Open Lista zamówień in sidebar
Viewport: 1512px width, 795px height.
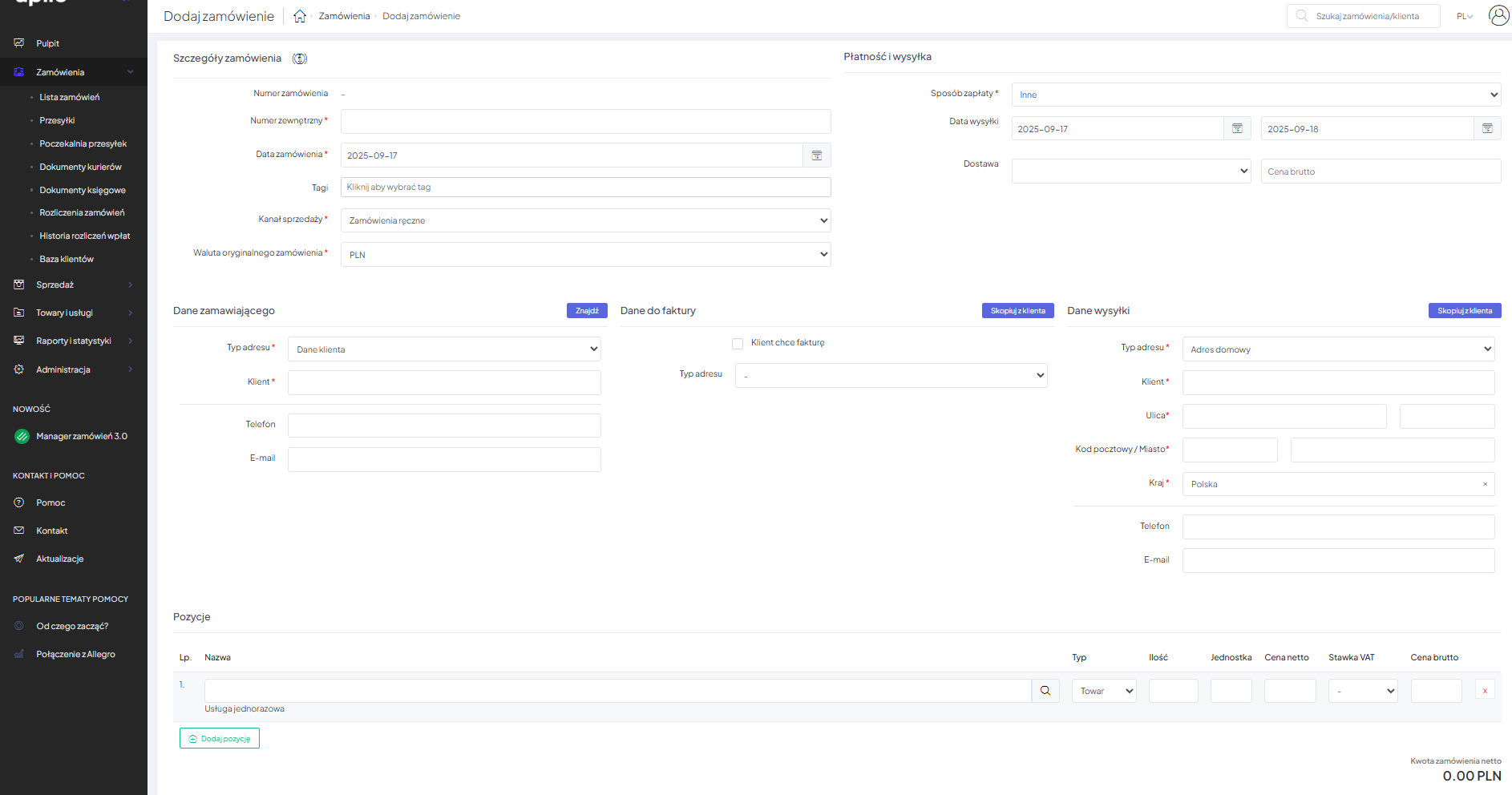coord(70,97)
